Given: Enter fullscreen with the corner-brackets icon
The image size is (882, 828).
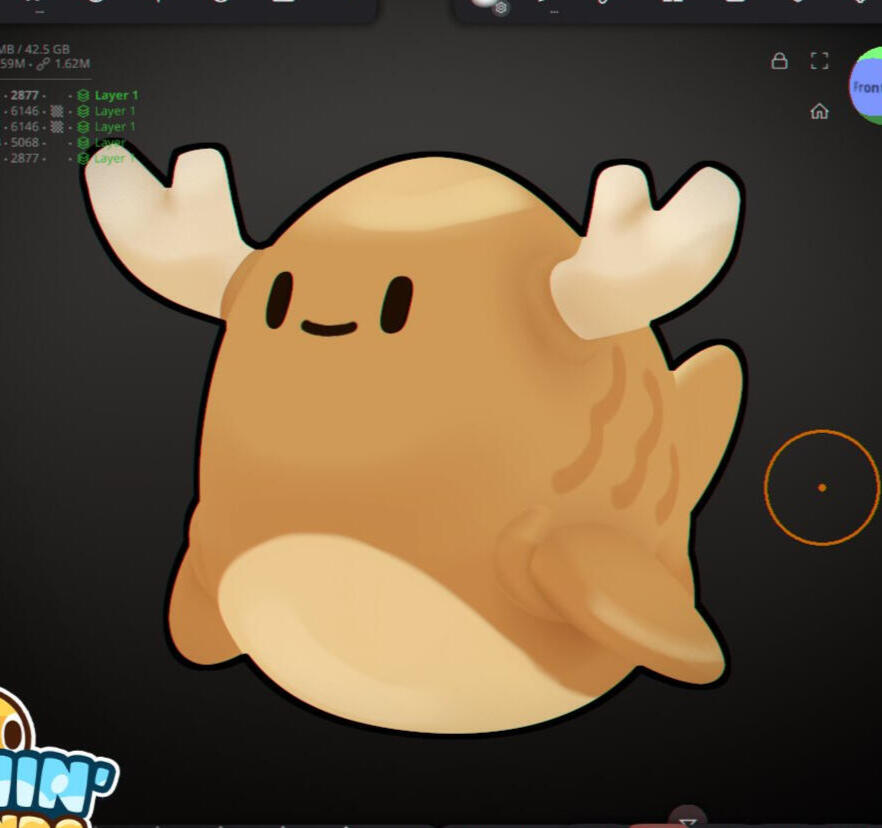Looking at the screenshot, I should 819,61.
